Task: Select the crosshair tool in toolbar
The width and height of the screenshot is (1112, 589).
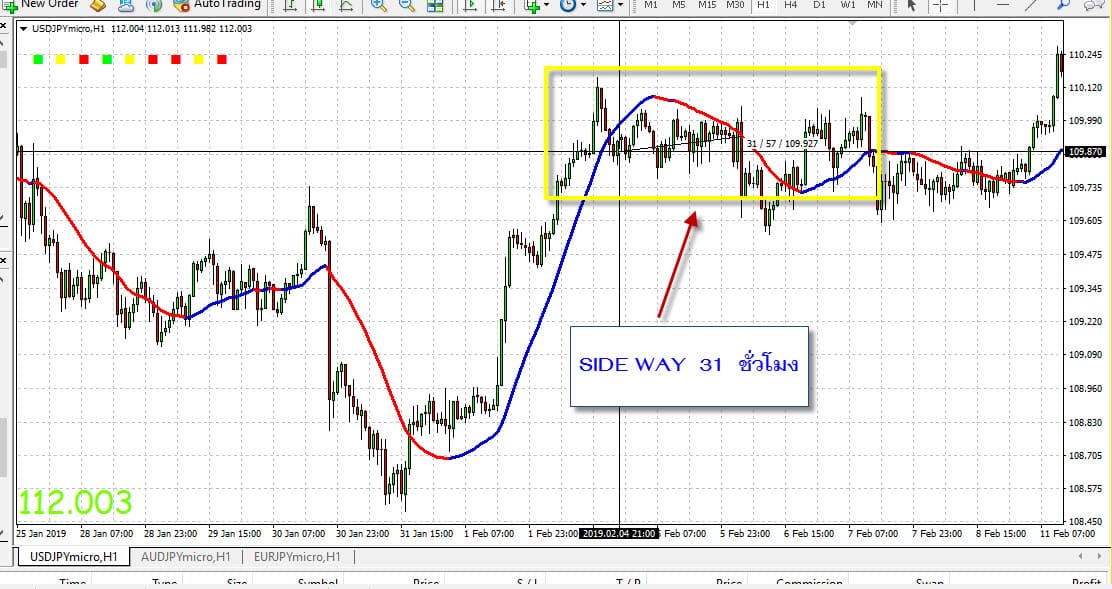Action: [x=940, y=6]
